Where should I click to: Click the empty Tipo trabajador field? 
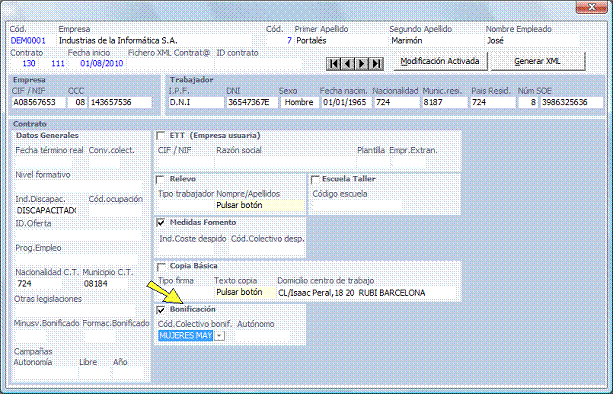[x=186, y=205]
